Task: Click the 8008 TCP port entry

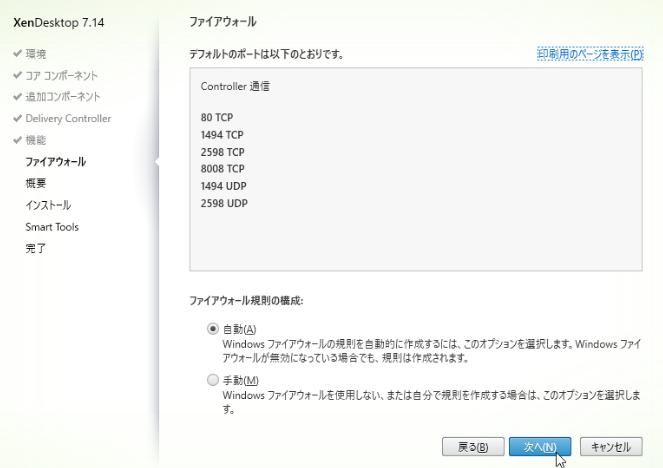Action: point(222,169)
